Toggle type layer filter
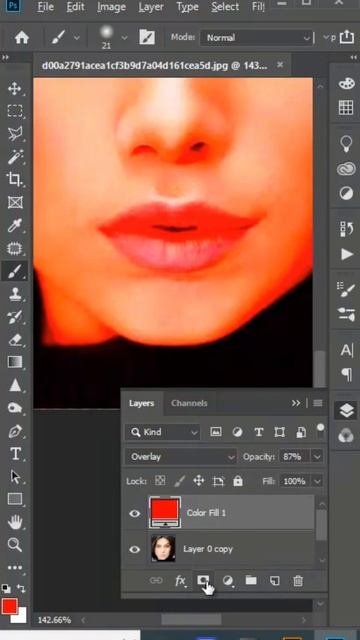 tap(259, 432)
